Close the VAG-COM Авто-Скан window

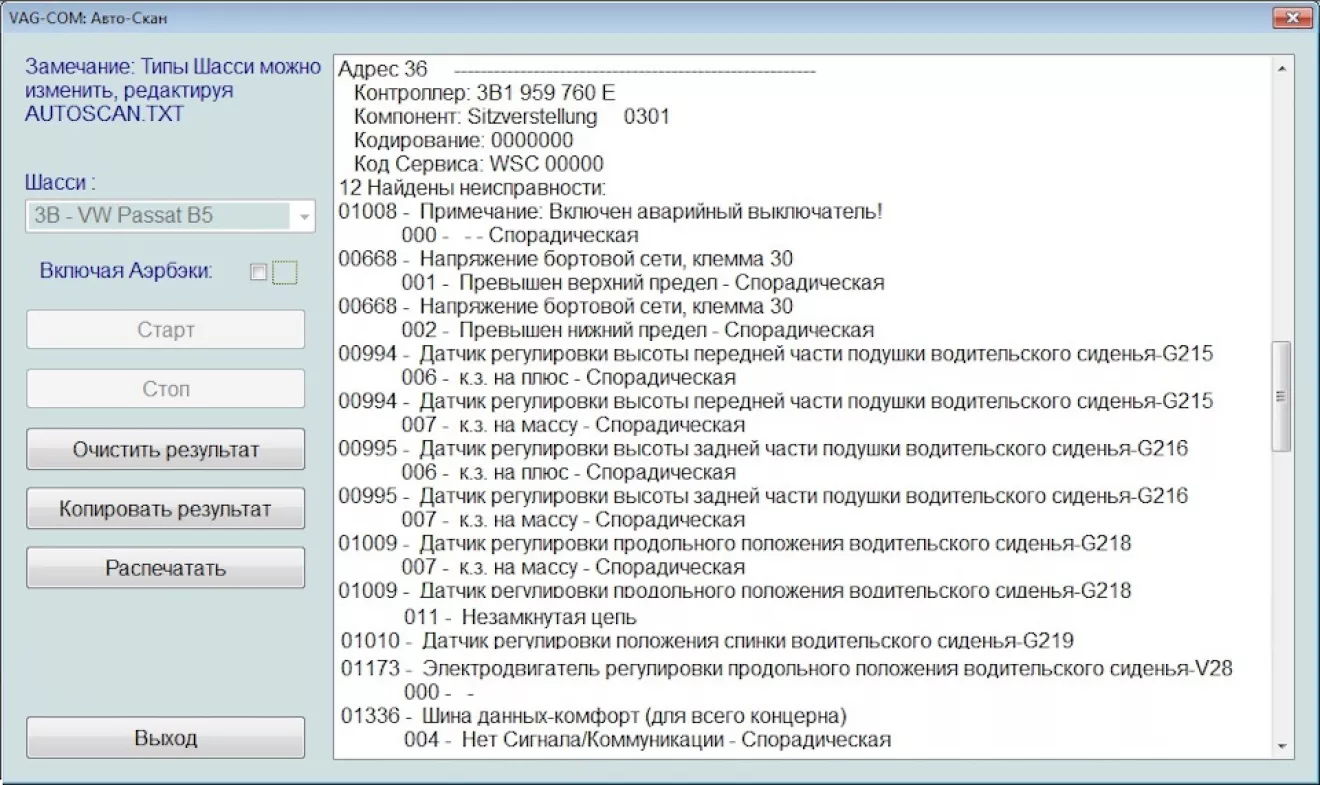1291,17
